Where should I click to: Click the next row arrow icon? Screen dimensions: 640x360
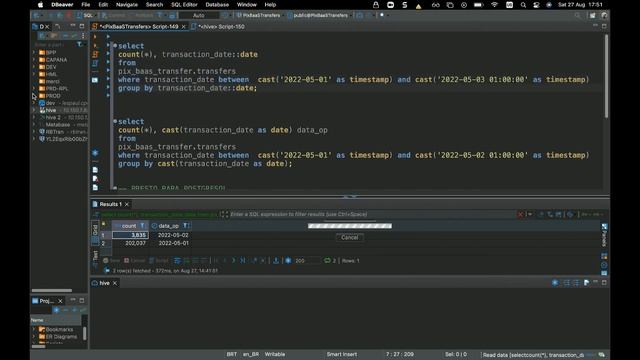[234, 260]
